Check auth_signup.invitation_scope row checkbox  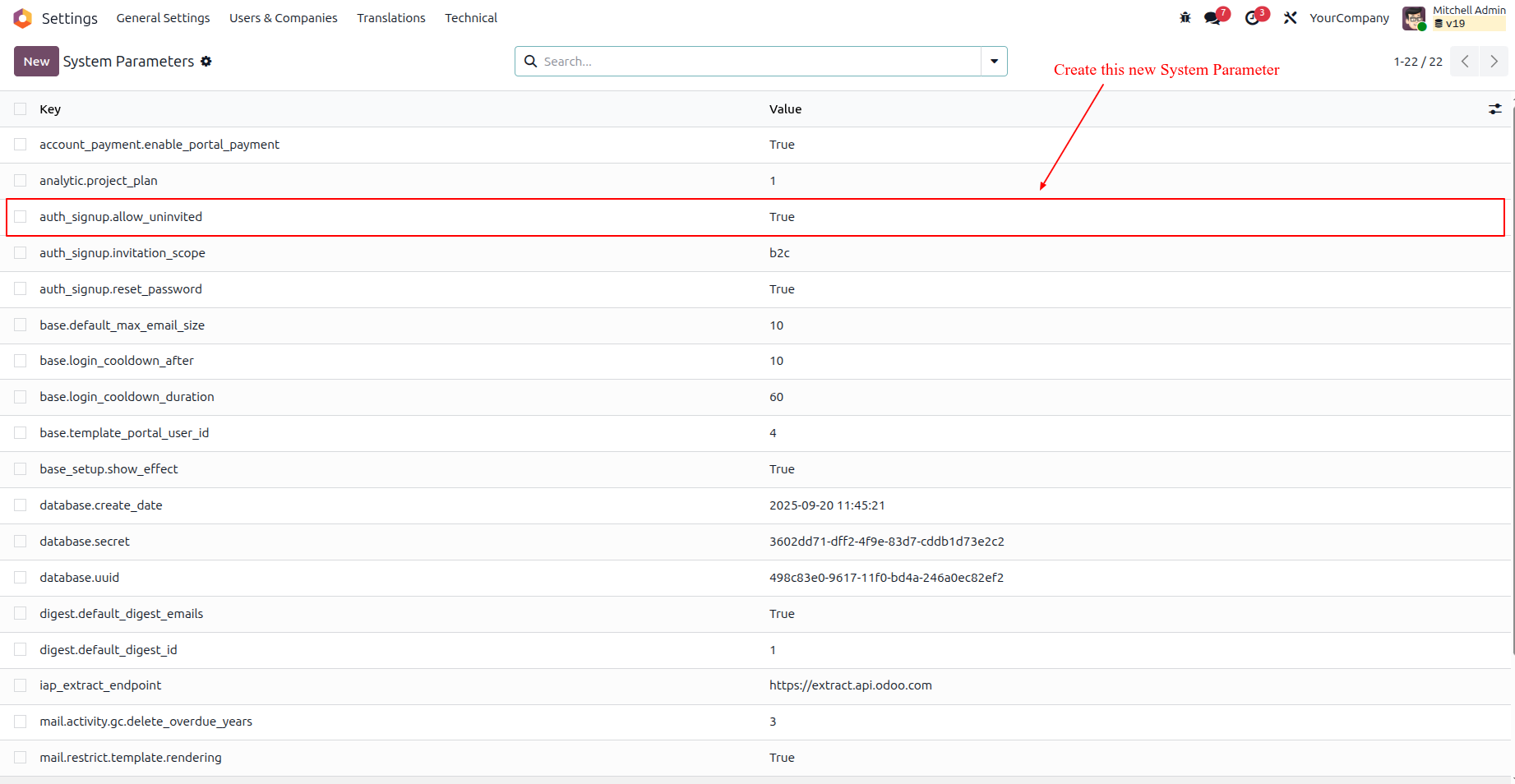(x=21, y=253)
